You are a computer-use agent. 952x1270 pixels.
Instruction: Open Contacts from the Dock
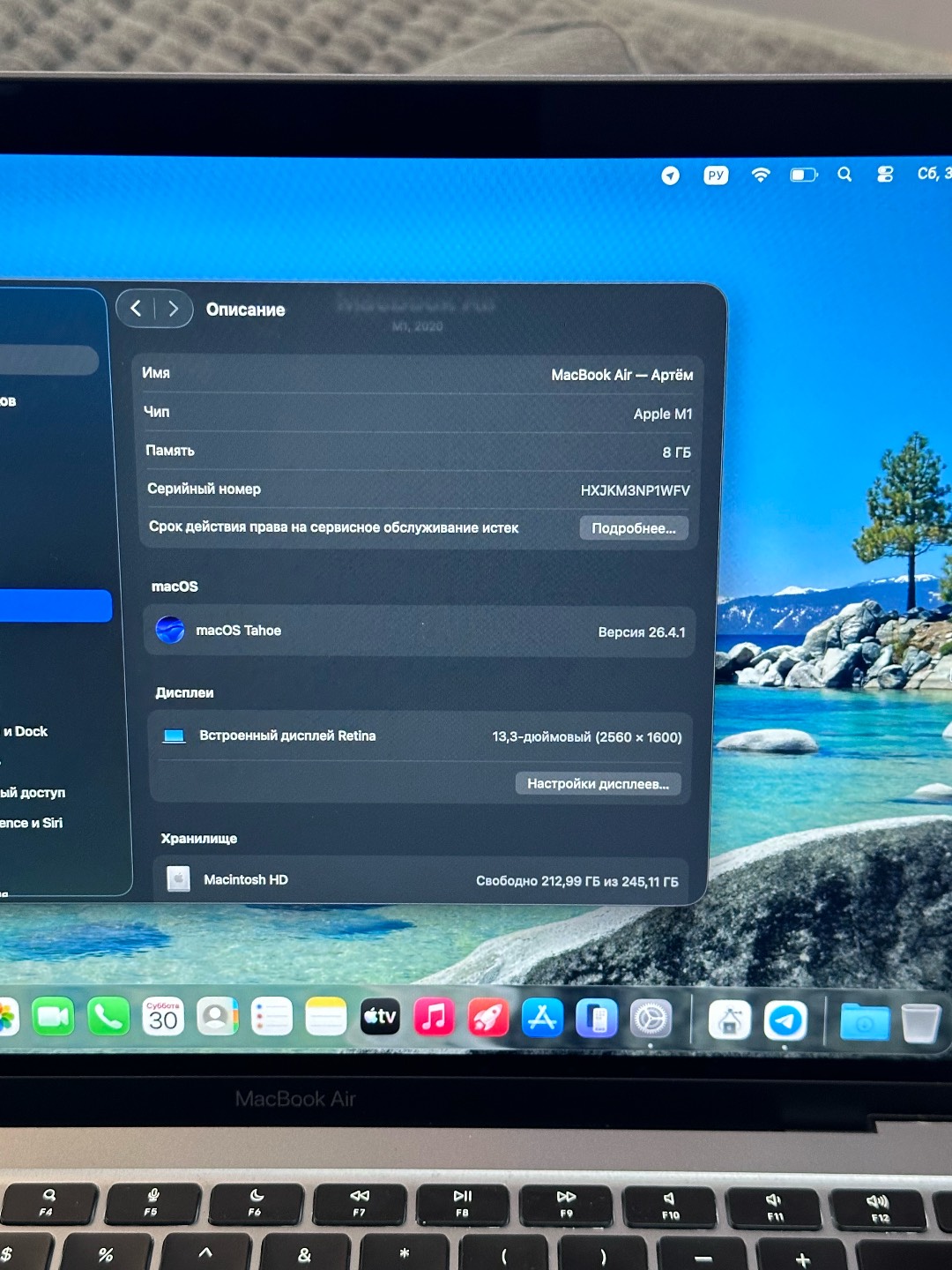pyautogui.click(x=218, y=1017)
